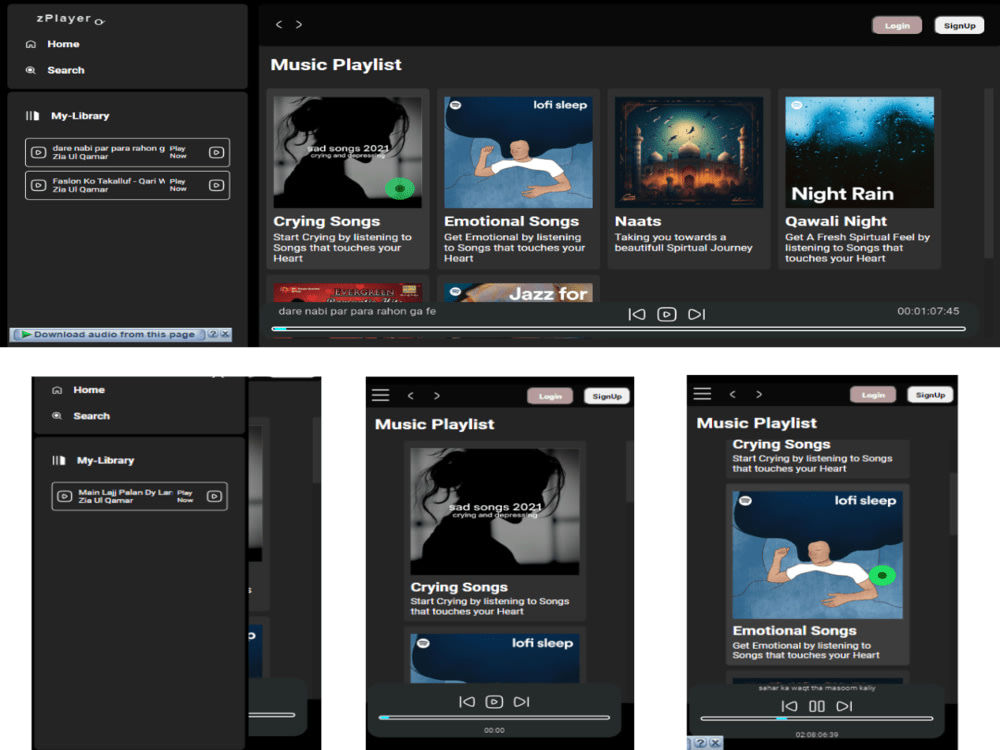Click previous track in mobile view with pause button

pos(790,706)
